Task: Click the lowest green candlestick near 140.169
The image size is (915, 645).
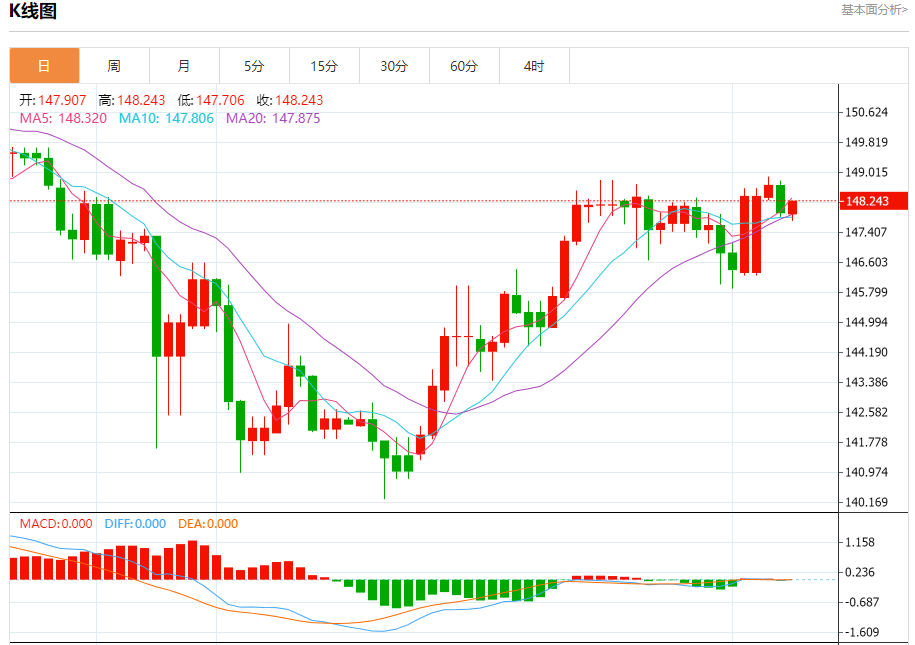Action: coord(385,450)
